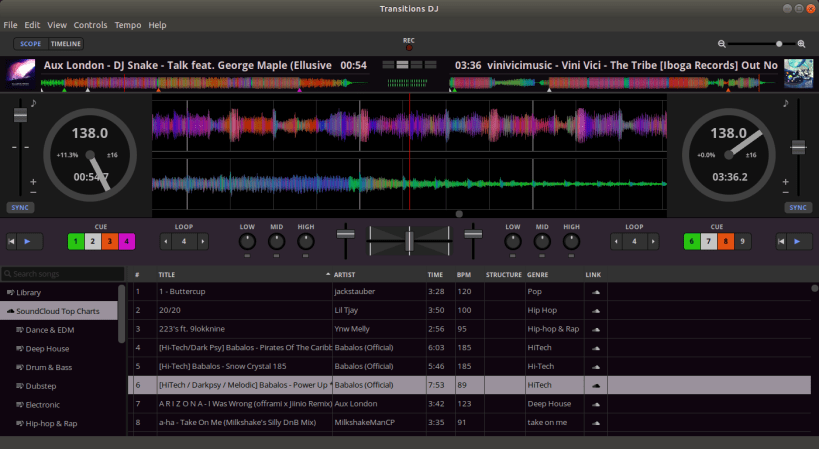Open the Tempo menu
The image size is (819, 449).
coord(127,24)
